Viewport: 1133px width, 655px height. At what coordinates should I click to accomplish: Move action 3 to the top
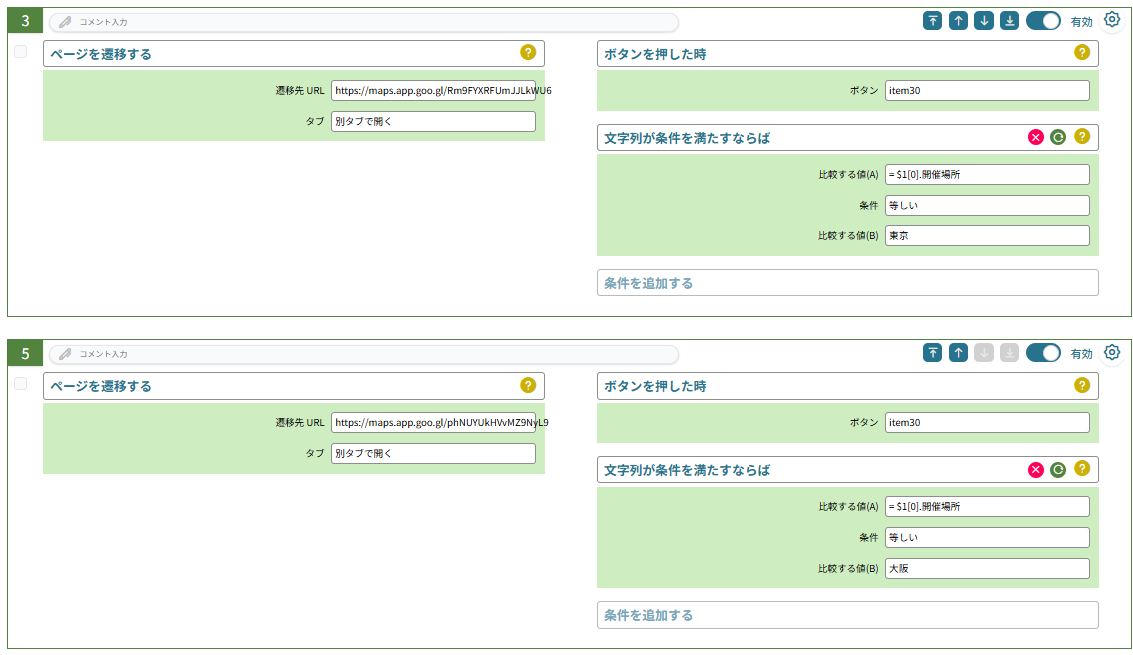pyautogui.click(x=933, y=21)
